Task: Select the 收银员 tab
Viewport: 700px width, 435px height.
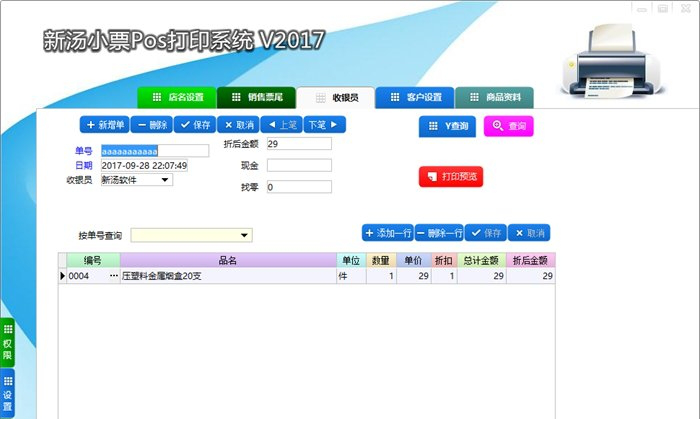Action: click(x=336, y=98)
